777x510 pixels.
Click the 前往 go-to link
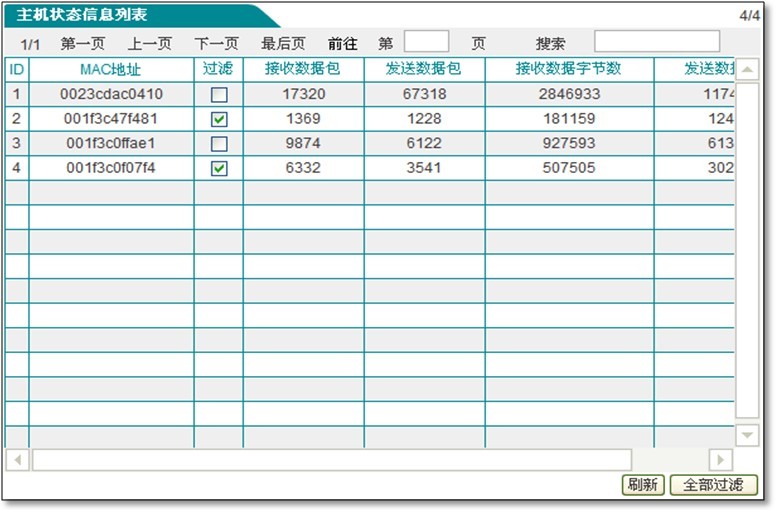342,44
